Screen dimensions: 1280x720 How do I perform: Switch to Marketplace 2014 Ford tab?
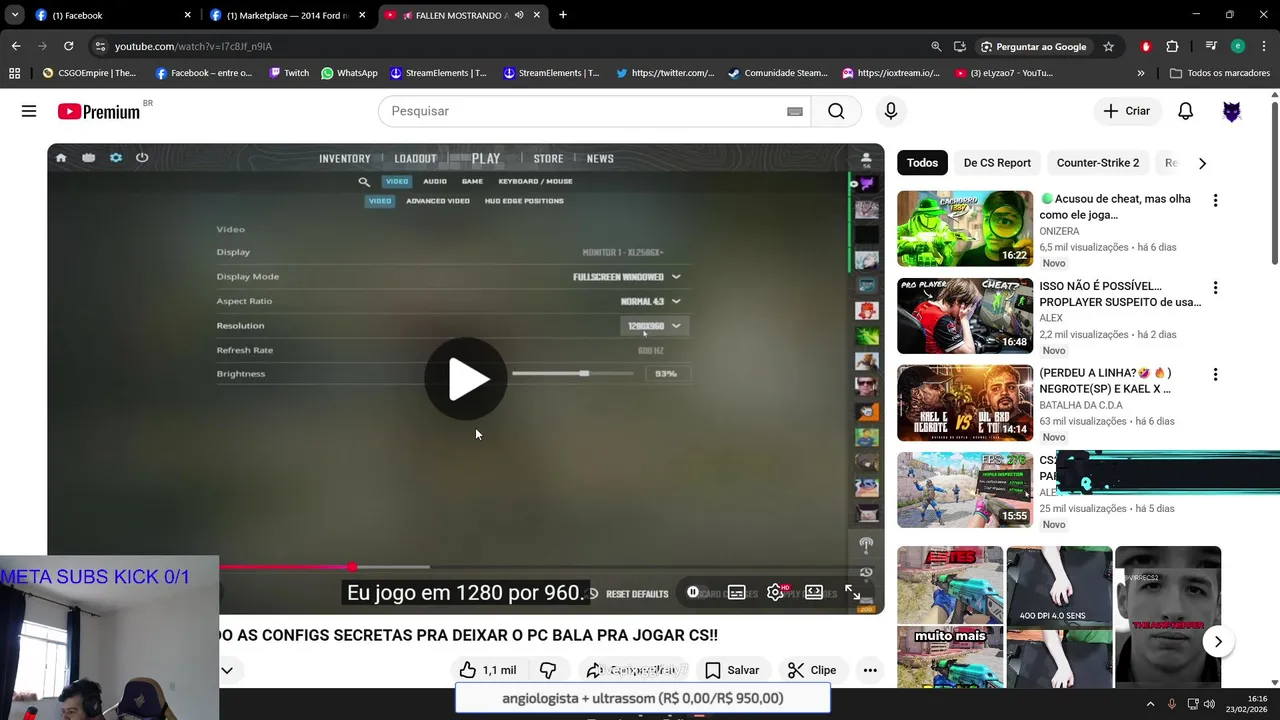(x=287, y=15)
